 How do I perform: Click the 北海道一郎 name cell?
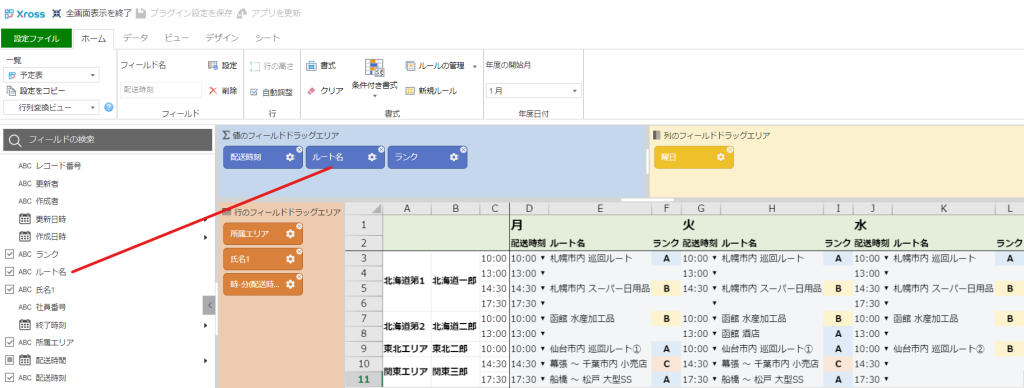[455, 280]
